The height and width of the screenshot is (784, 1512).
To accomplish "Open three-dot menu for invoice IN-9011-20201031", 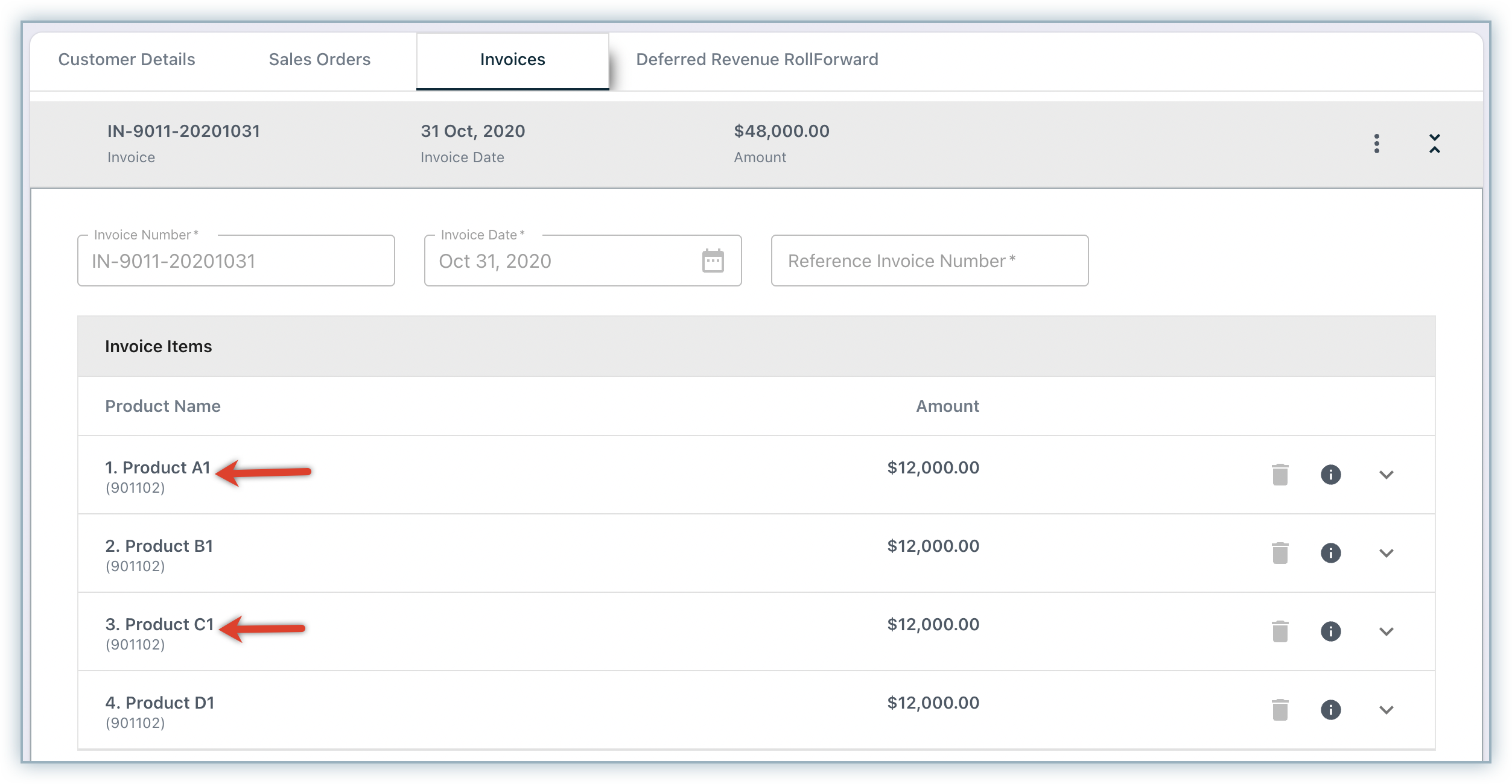I will coord(1376,144).
